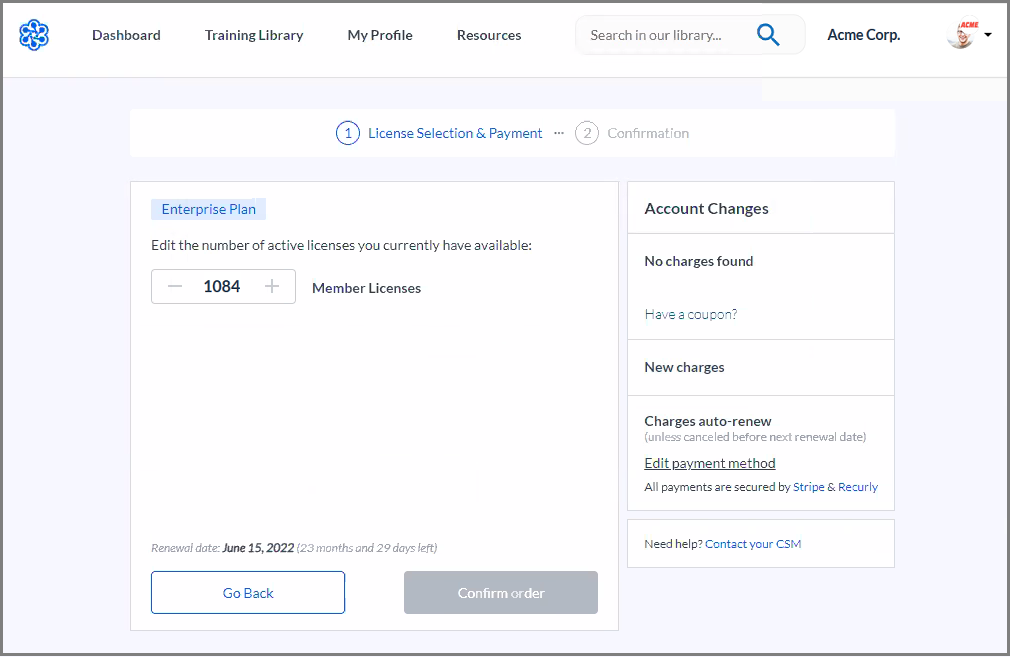Viewport: 1010px width, 657px height.
Task: Click the Confirm order button
Action: (x=501, y=593)
